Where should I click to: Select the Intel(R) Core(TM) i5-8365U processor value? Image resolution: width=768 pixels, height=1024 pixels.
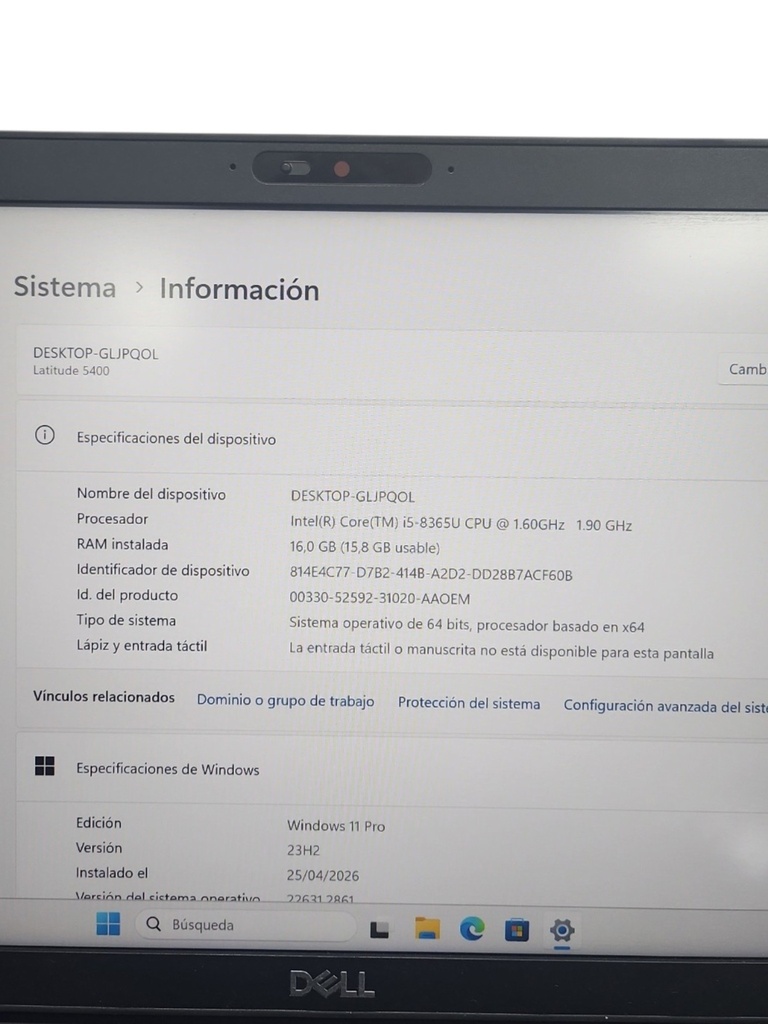coord(461,524)
